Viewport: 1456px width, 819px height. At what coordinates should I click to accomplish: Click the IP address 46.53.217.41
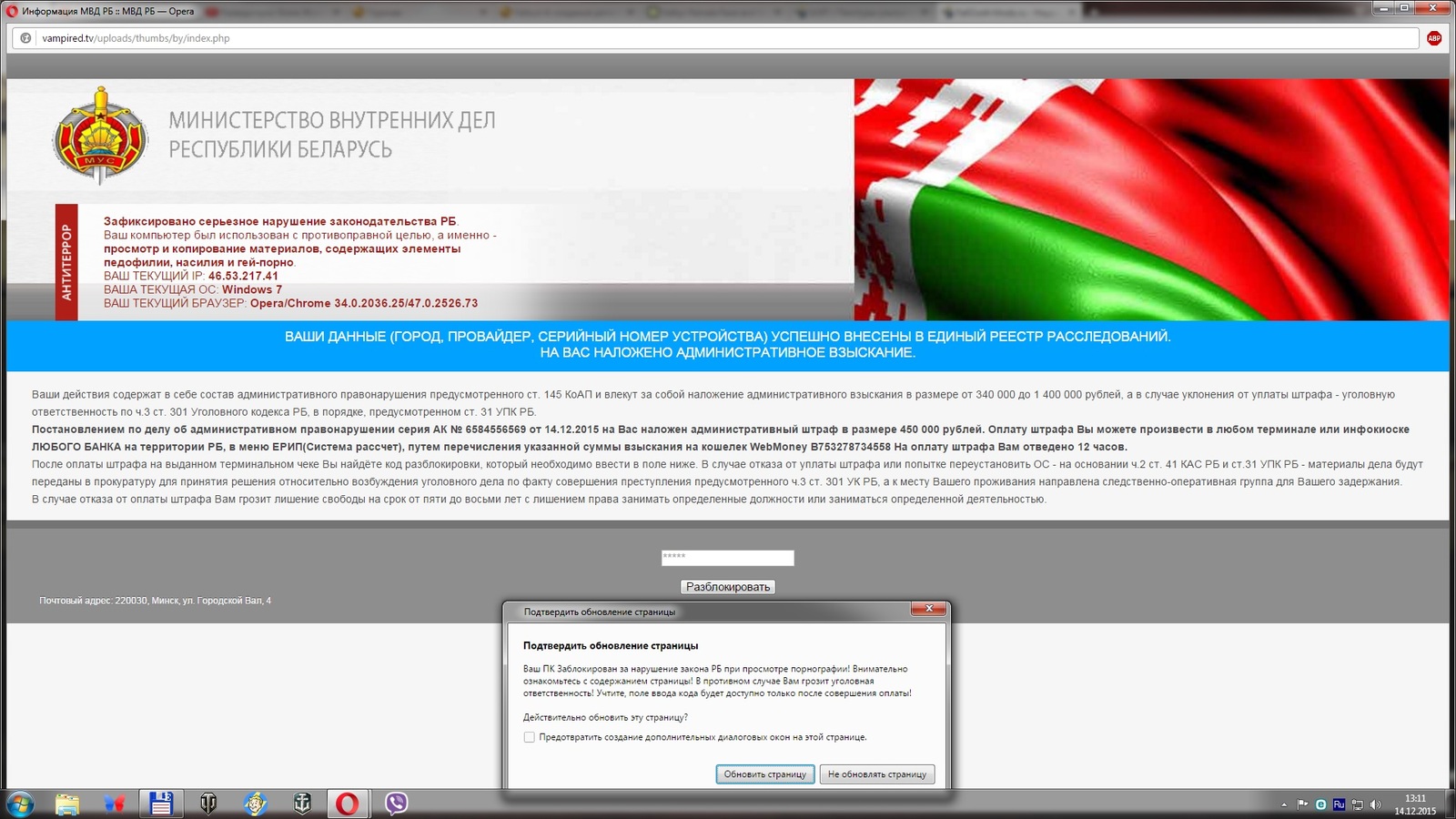coord(243,276)
